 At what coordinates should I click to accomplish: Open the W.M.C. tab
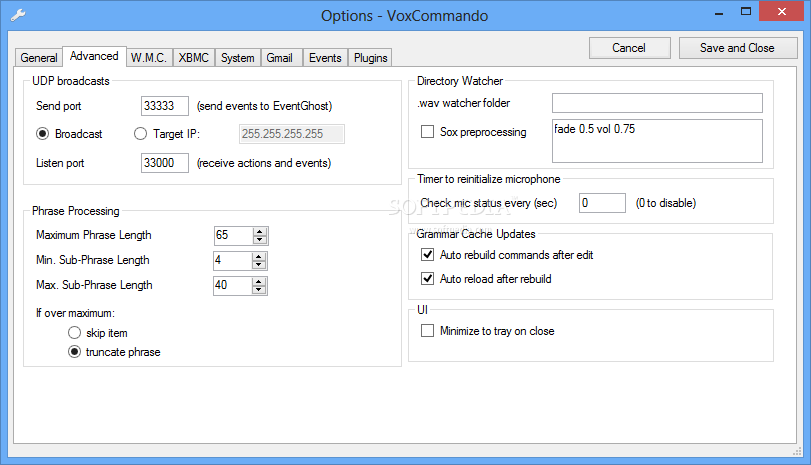click(149, 58)
